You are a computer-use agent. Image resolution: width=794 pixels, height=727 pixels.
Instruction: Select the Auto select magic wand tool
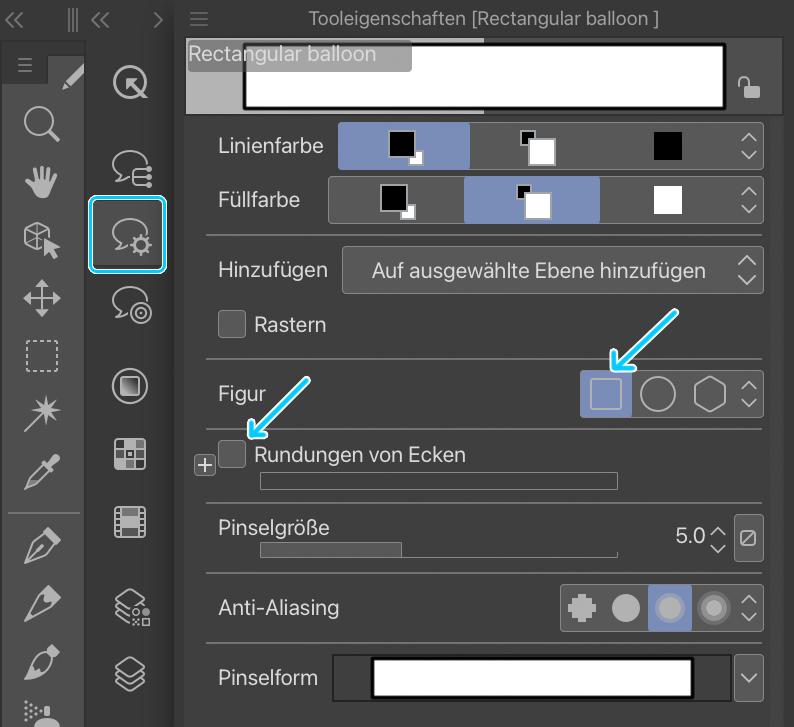tap(42, 412)
